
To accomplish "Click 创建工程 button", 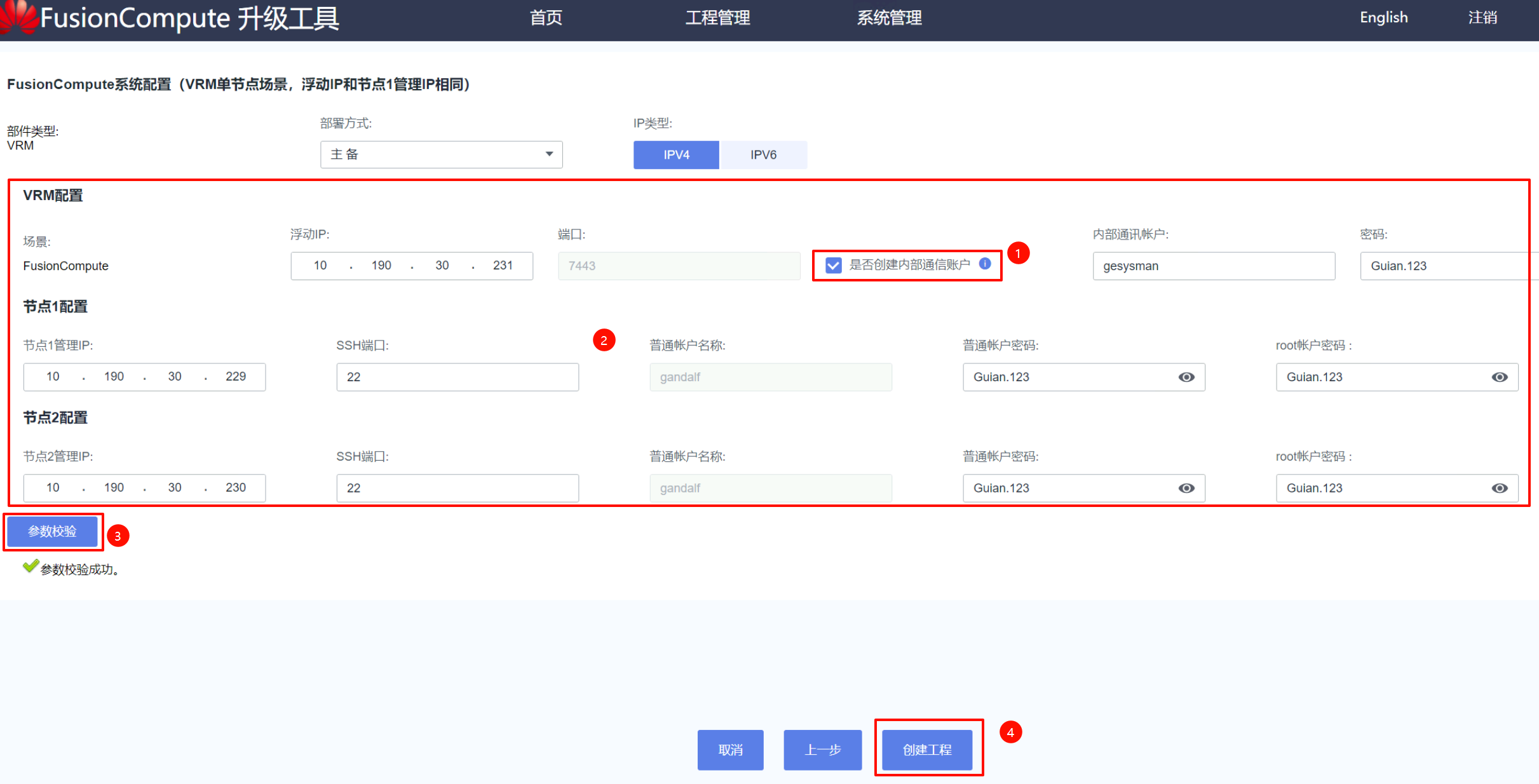I will [927, 750].
